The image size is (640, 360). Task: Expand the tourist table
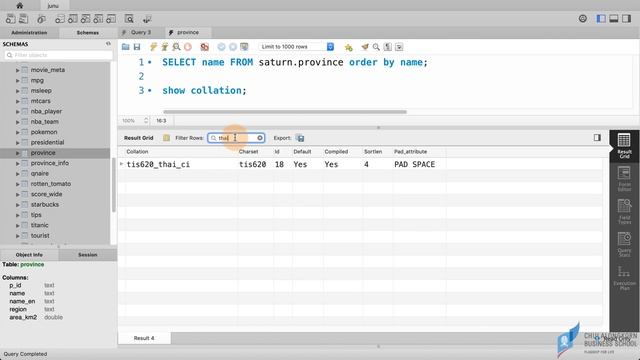[18, 236]
